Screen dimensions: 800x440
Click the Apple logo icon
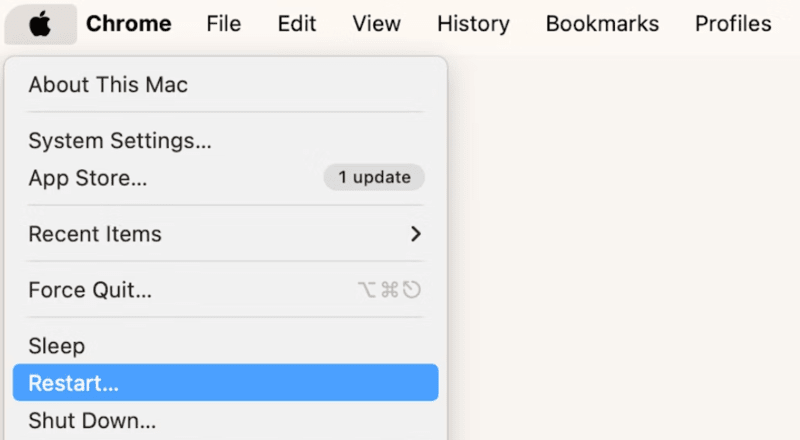point(40,23)
